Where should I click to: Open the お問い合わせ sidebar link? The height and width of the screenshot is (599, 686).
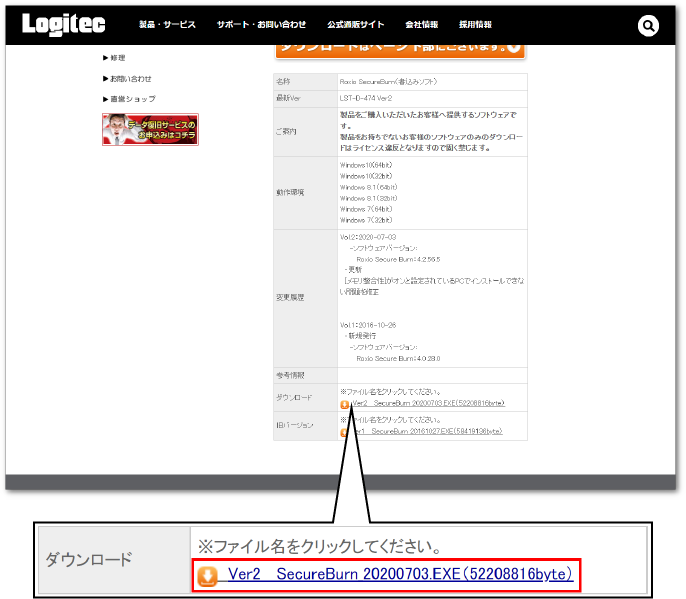[x=127, y=79]
